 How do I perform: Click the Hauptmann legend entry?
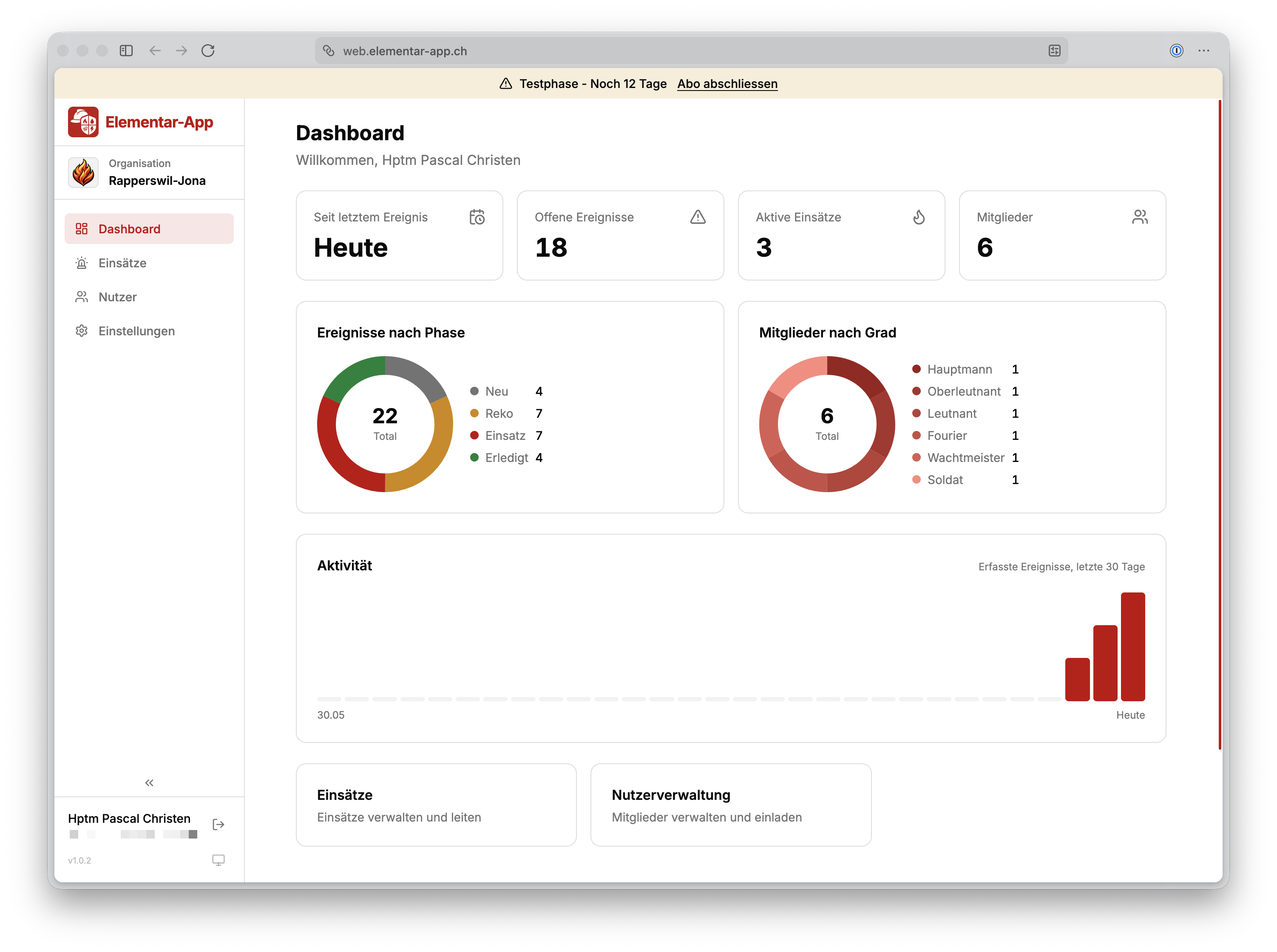(x=965, y=369)
